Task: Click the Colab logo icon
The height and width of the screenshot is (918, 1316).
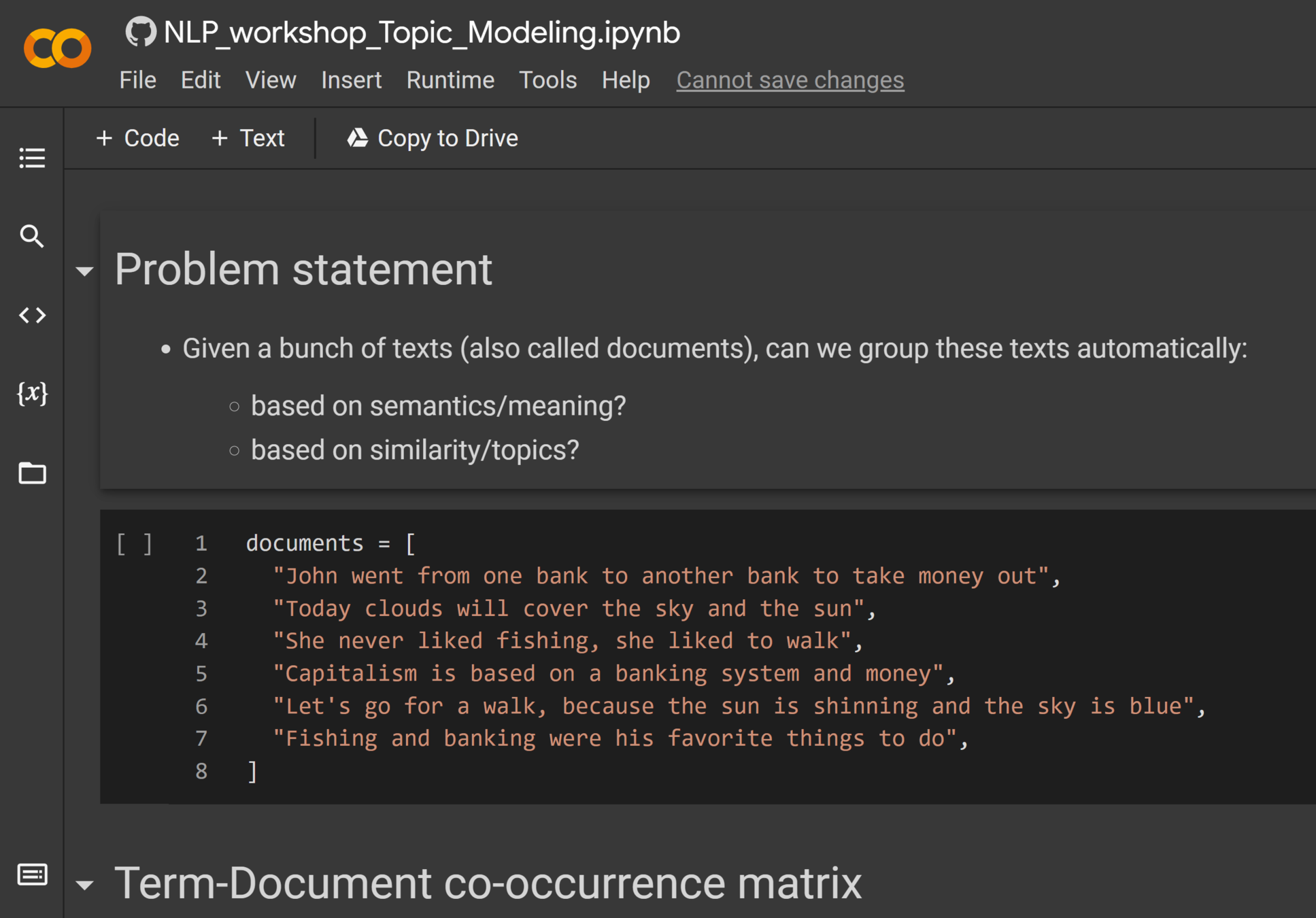Action: [x=57, y=48]
